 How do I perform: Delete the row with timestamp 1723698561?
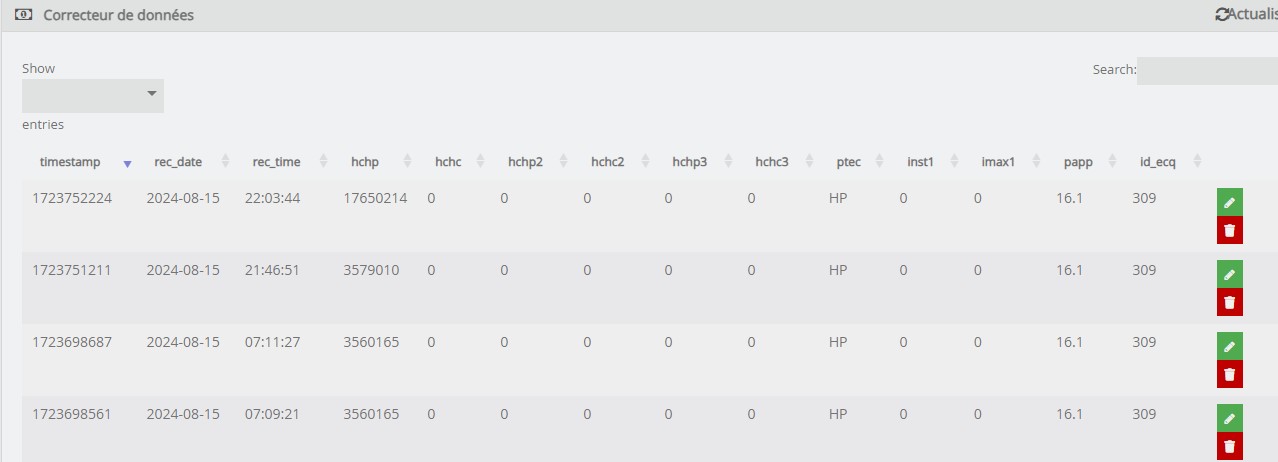[x=1229, y=446]
